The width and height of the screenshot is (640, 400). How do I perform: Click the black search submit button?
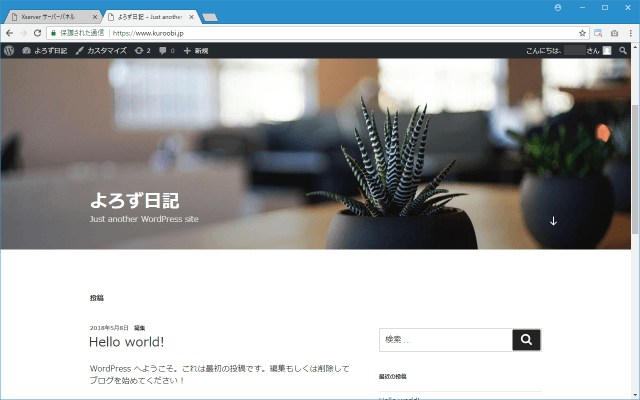click(x=527, y=340)
